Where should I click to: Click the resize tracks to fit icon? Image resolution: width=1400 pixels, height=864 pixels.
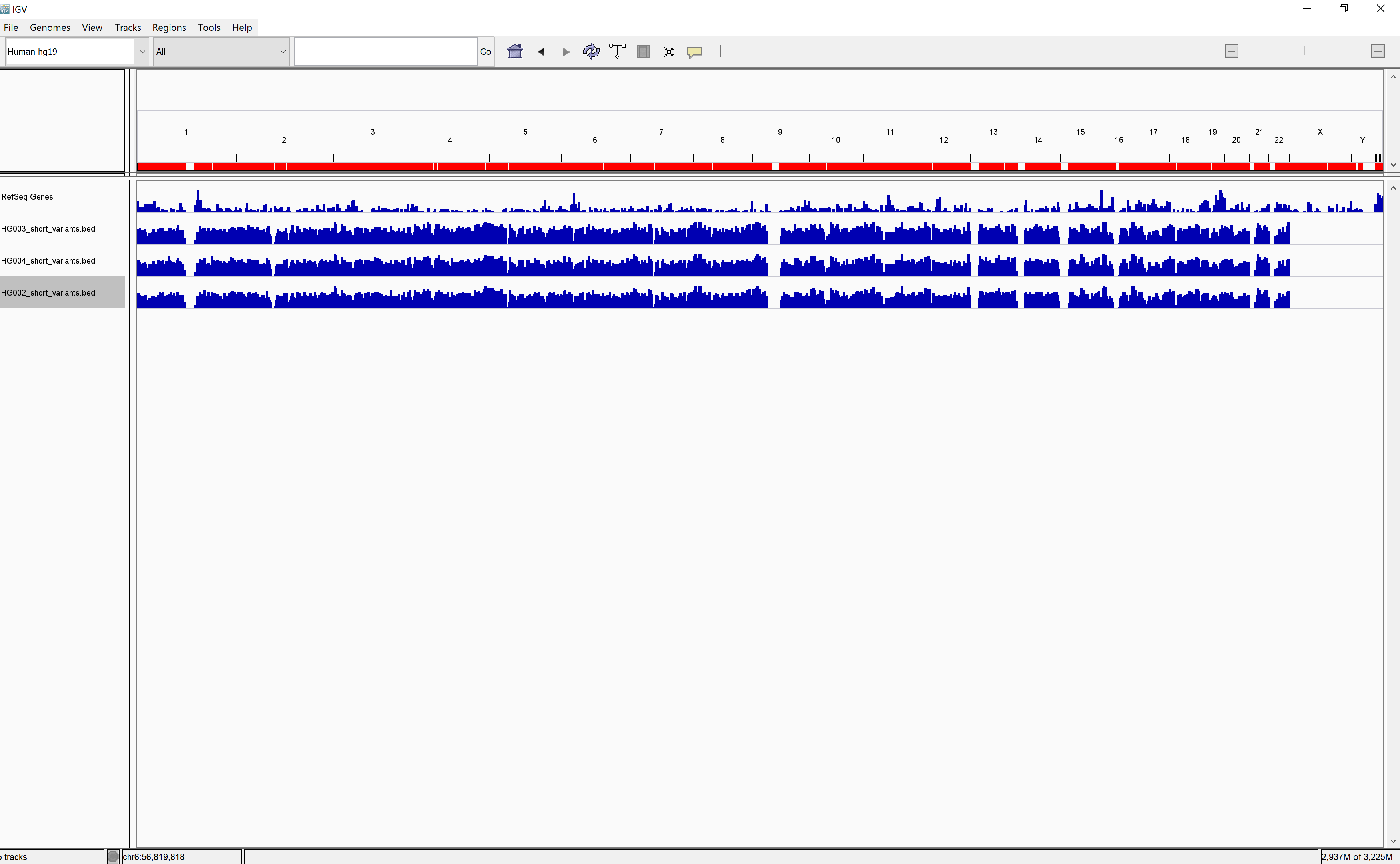pos(668,52)
